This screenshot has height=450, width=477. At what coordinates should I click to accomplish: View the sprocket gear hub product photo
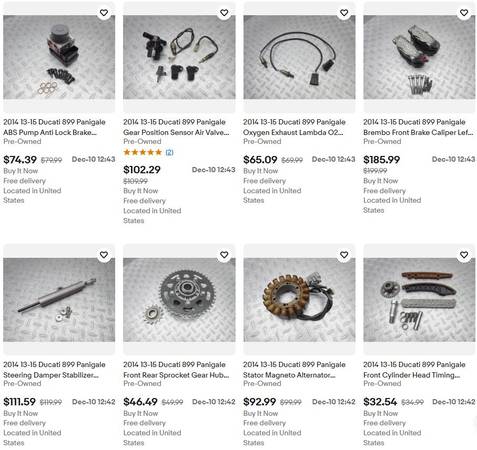point(179,299)
